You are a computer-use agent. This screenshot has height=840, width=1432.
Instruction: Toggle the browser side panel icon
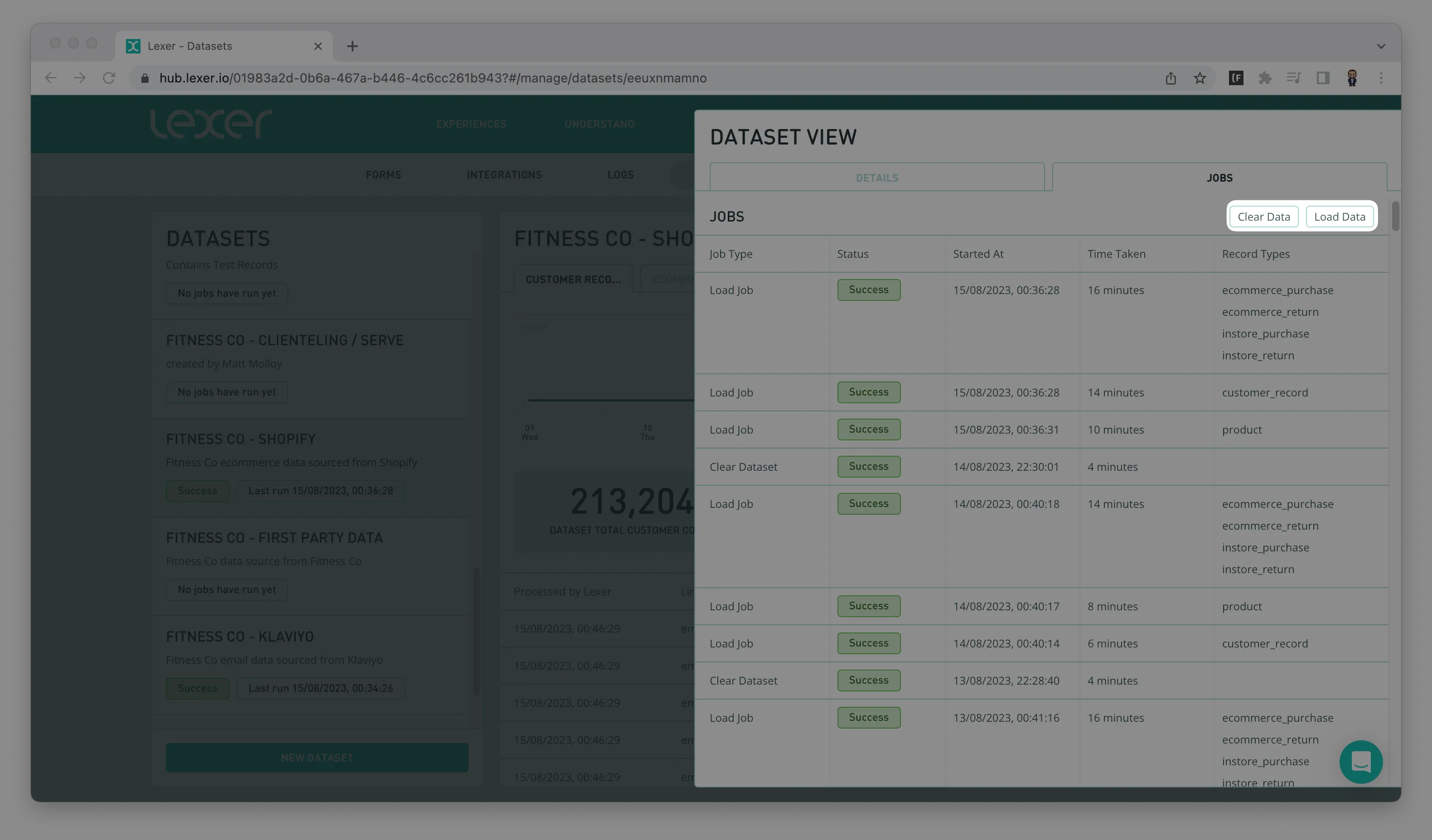(1323, 78)
